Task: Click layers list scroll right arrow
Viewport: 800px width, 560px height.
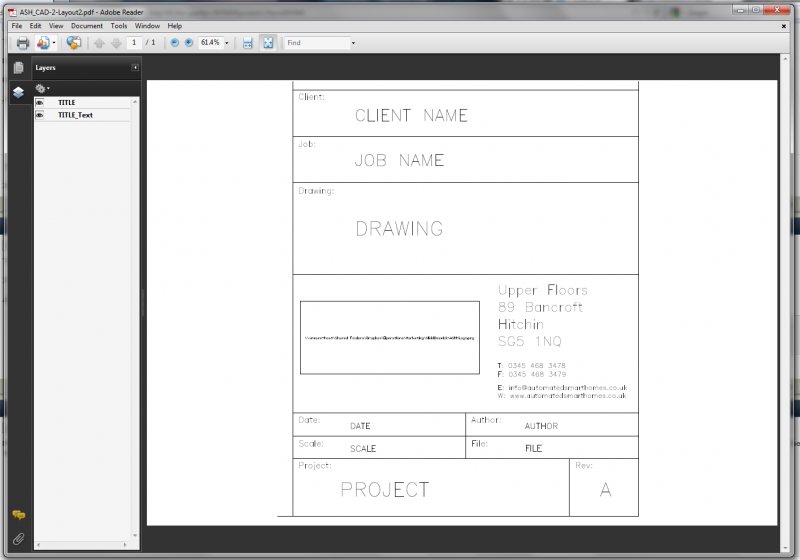Action: [125, 545]
